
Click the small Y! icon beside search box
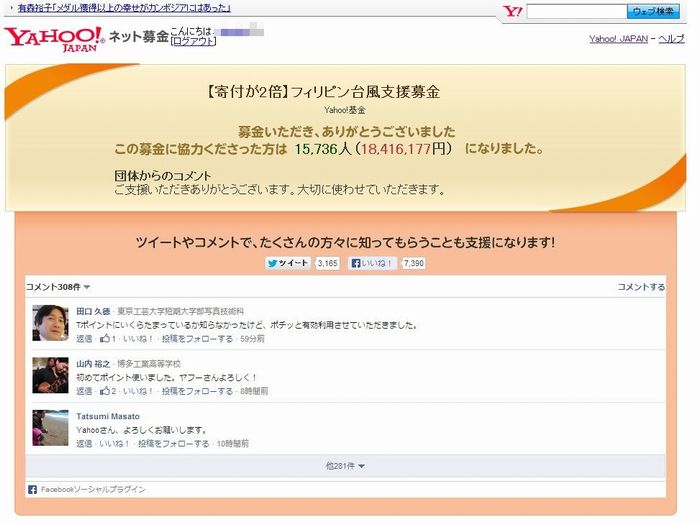click(512, 11)
